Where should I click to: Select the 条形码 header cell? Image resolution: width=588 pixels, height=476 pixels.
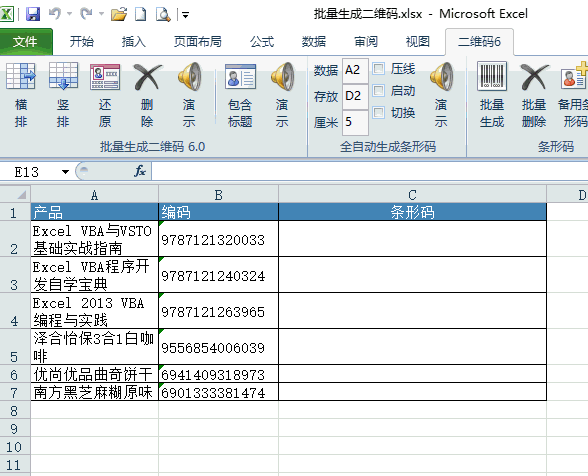[x=412, y=212]
